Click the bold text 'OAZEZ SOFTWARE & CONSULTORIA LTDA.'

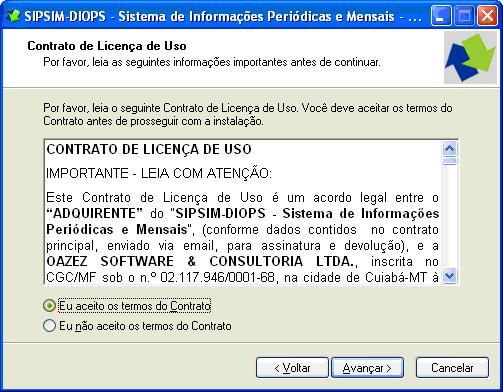pyautogui.click(x=200, y=261)
